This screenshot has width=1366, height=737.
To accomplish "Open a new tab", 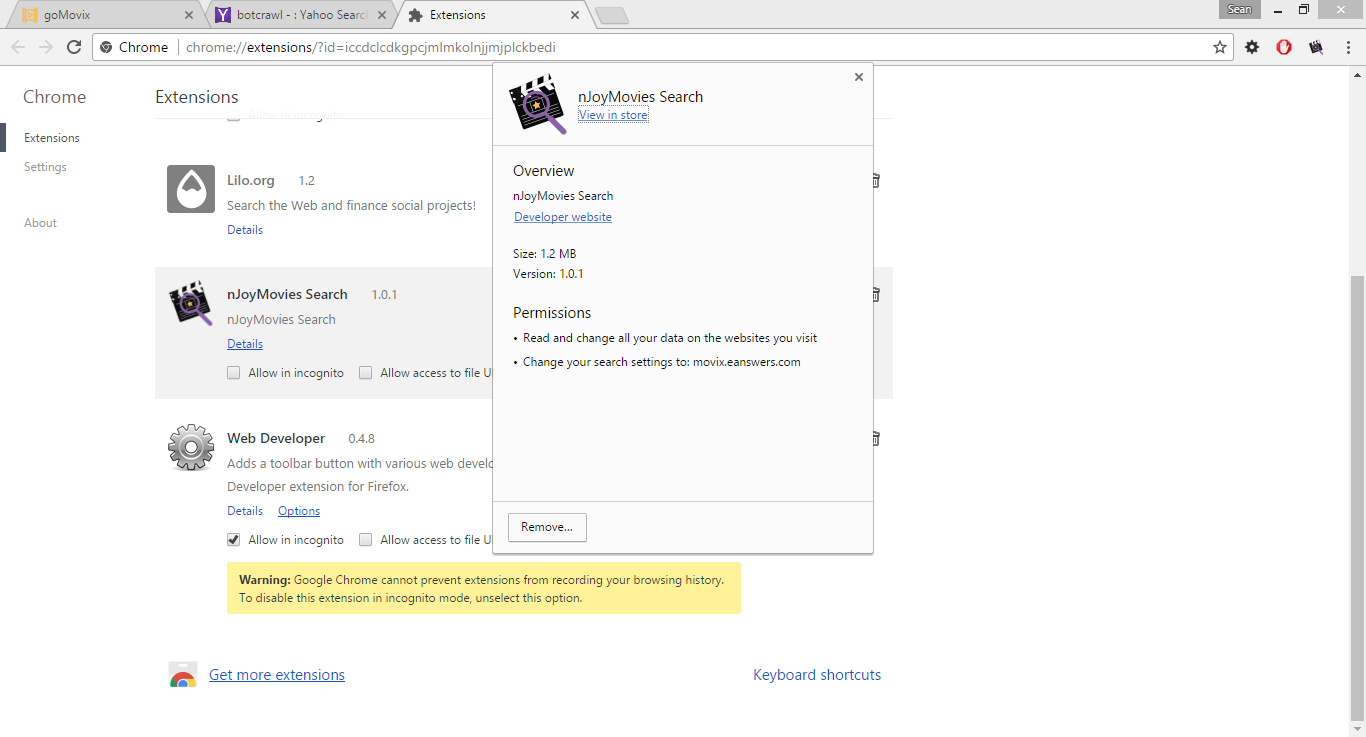I will 611,15.
